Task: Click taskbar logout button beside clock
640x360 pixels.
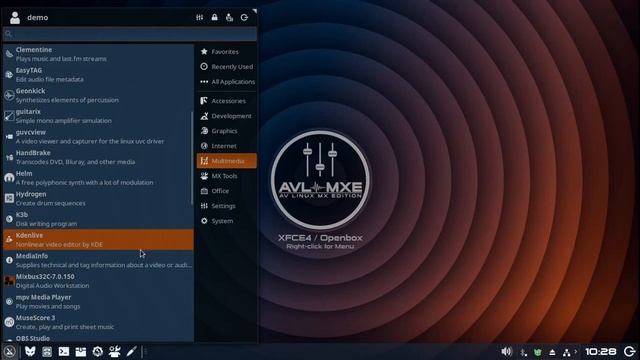Action: click(x=629, y=351)
